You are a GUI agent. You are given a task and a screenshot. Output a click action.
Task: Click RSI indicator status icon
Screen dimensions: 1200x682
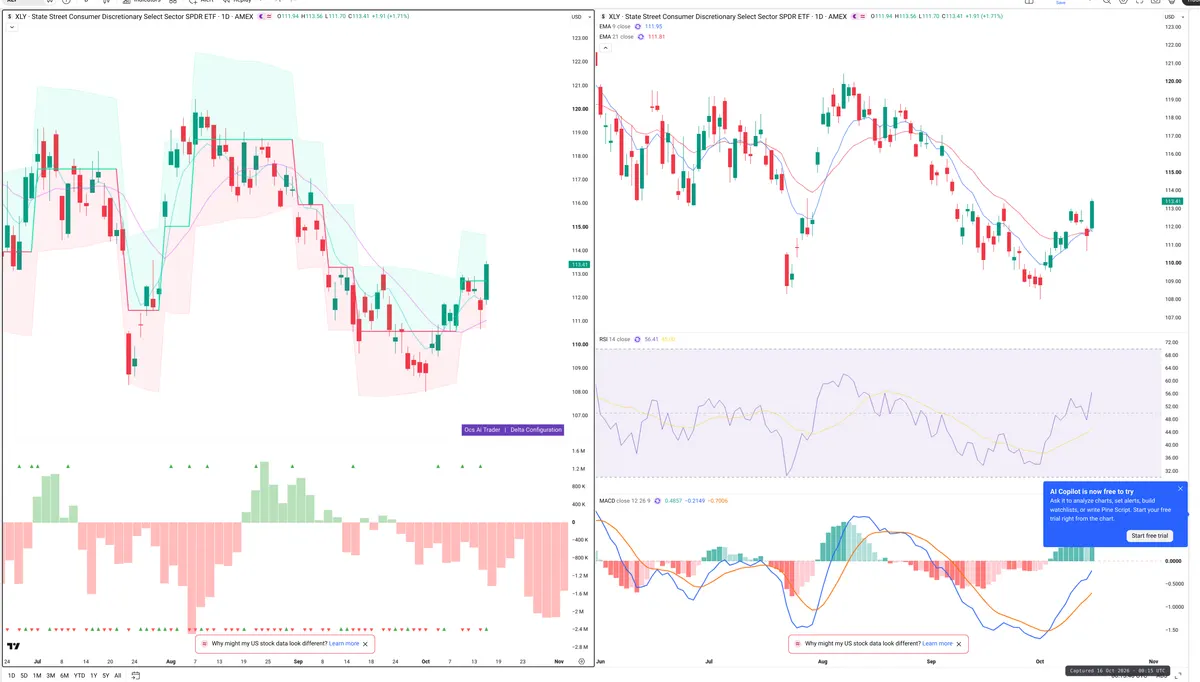638,339
